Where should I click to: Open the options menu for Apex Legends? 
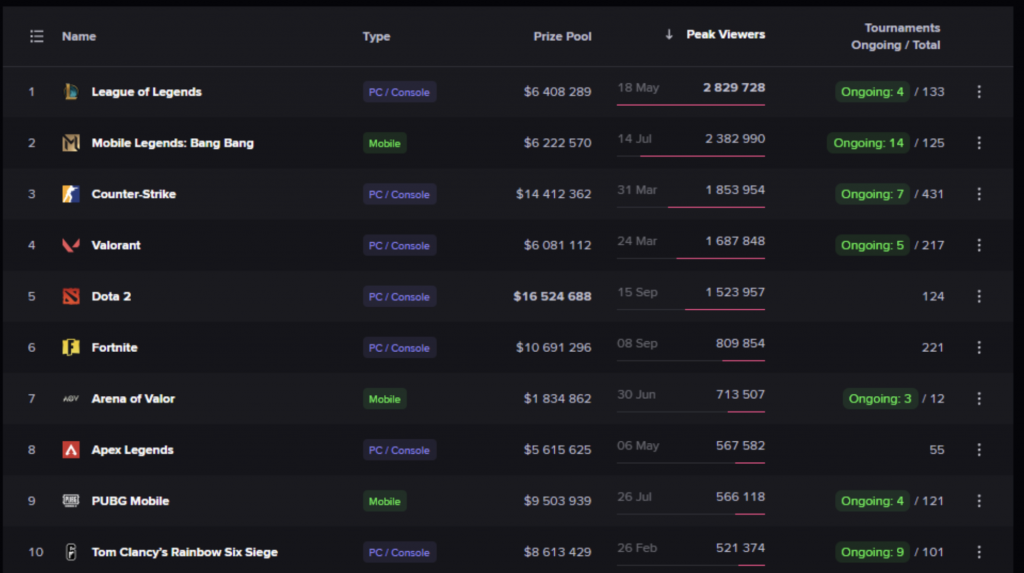coord(979,450)
